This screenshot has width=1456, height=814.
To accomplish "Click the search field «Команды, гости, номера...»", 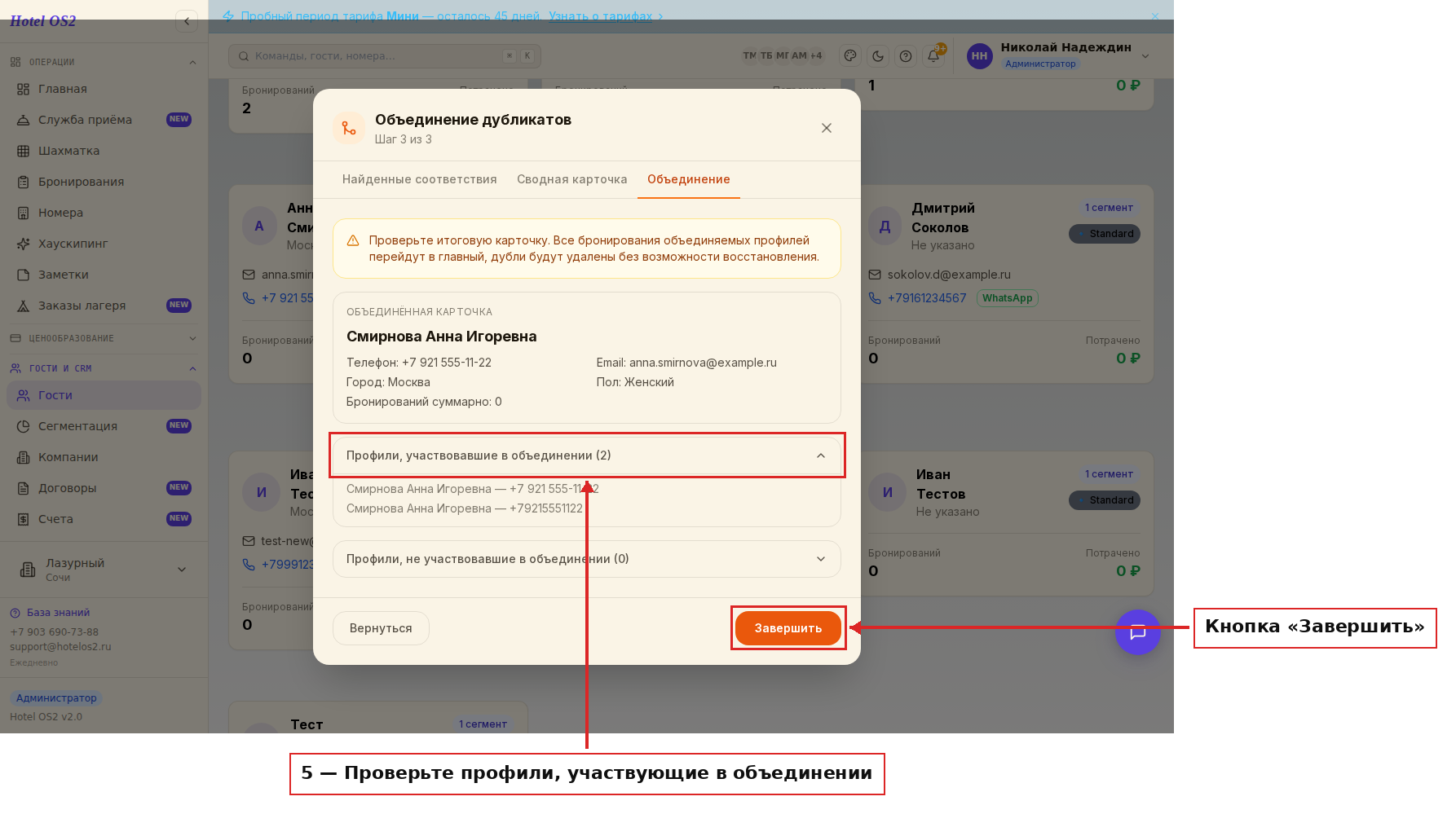I will (x=385, y=56).
